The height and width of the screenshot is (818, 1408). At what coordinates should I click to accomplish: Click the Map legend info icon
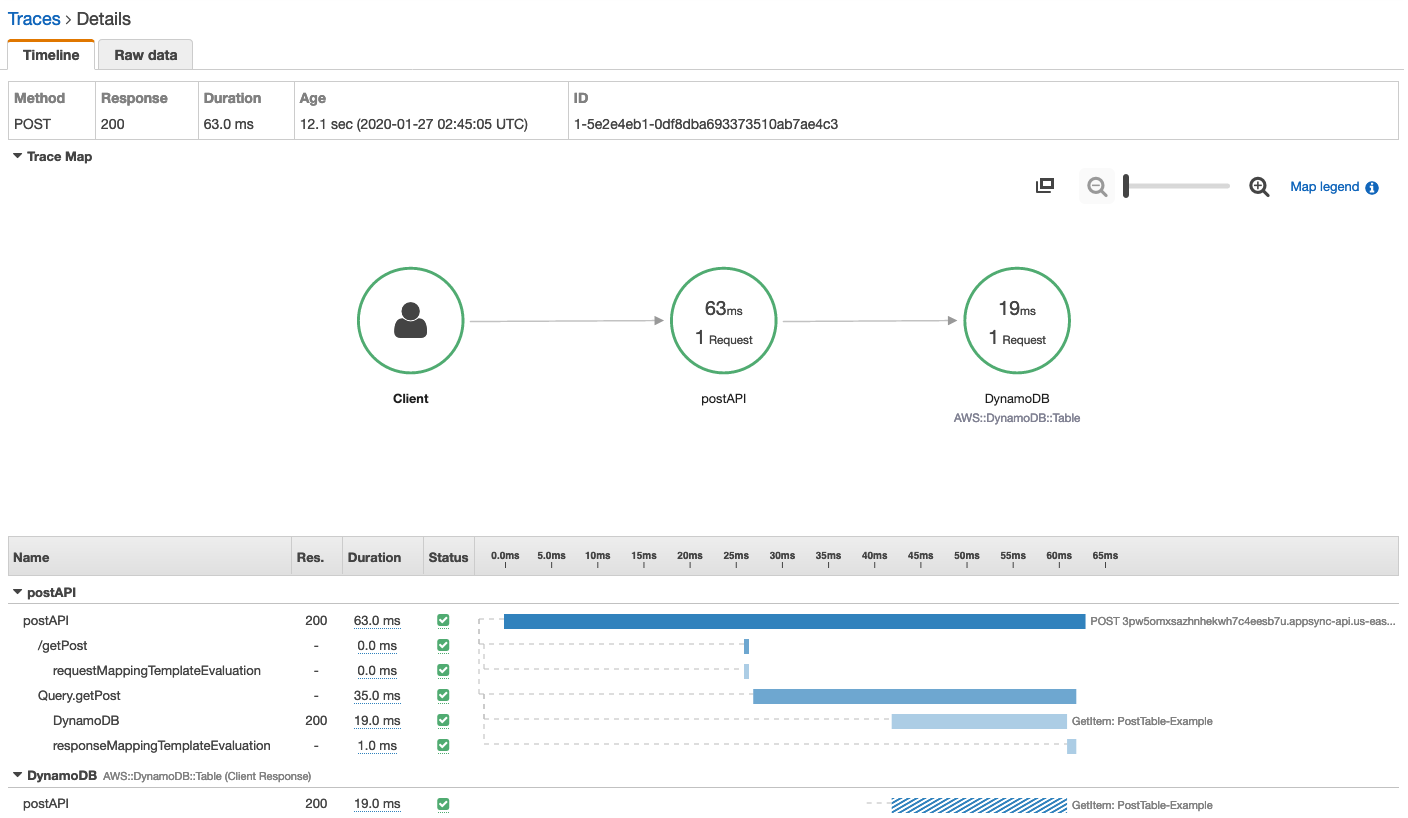coord(1372,186)
